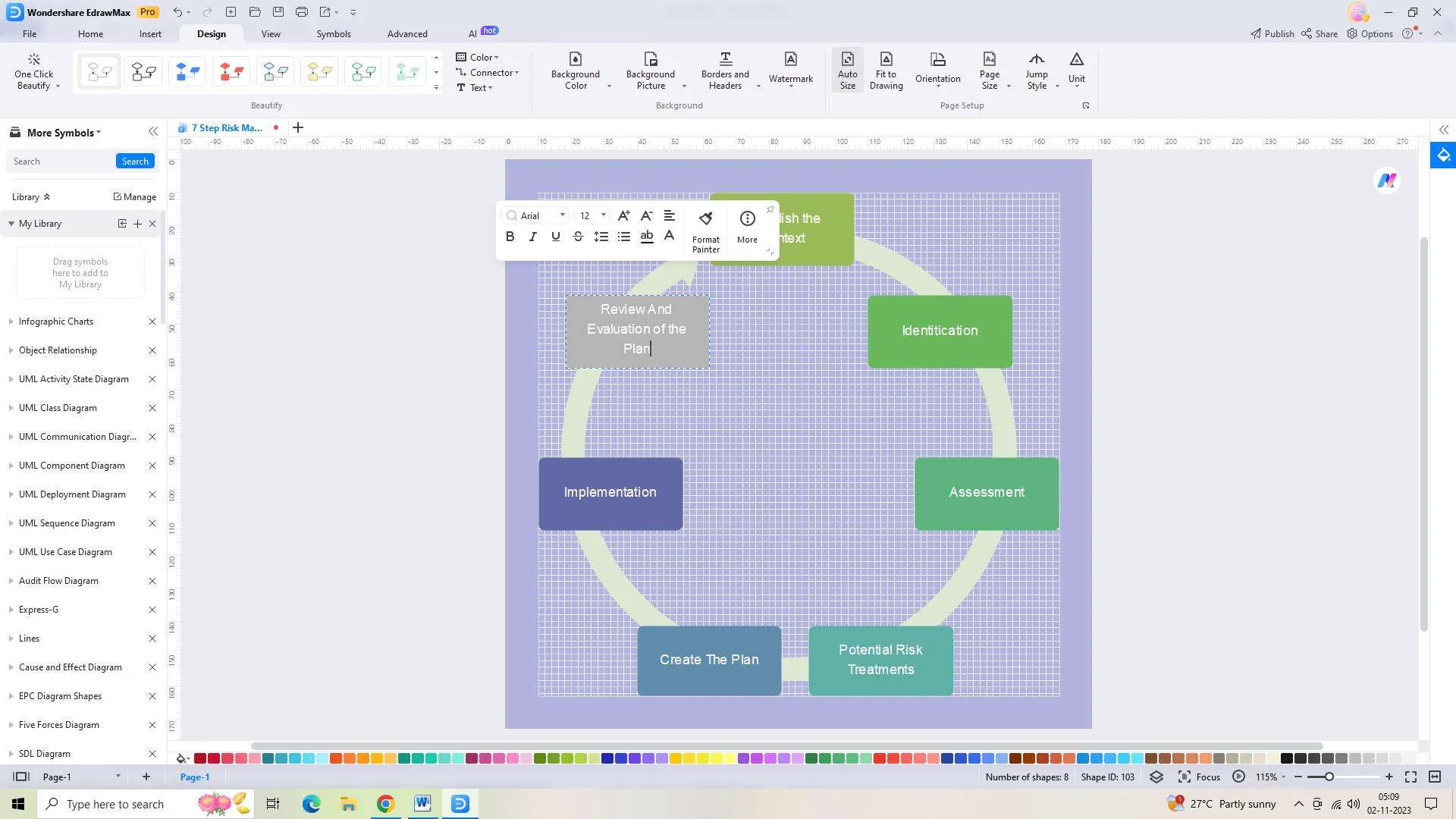Click the Auto Size tool
1456x819 pixels.
[847, 69]
